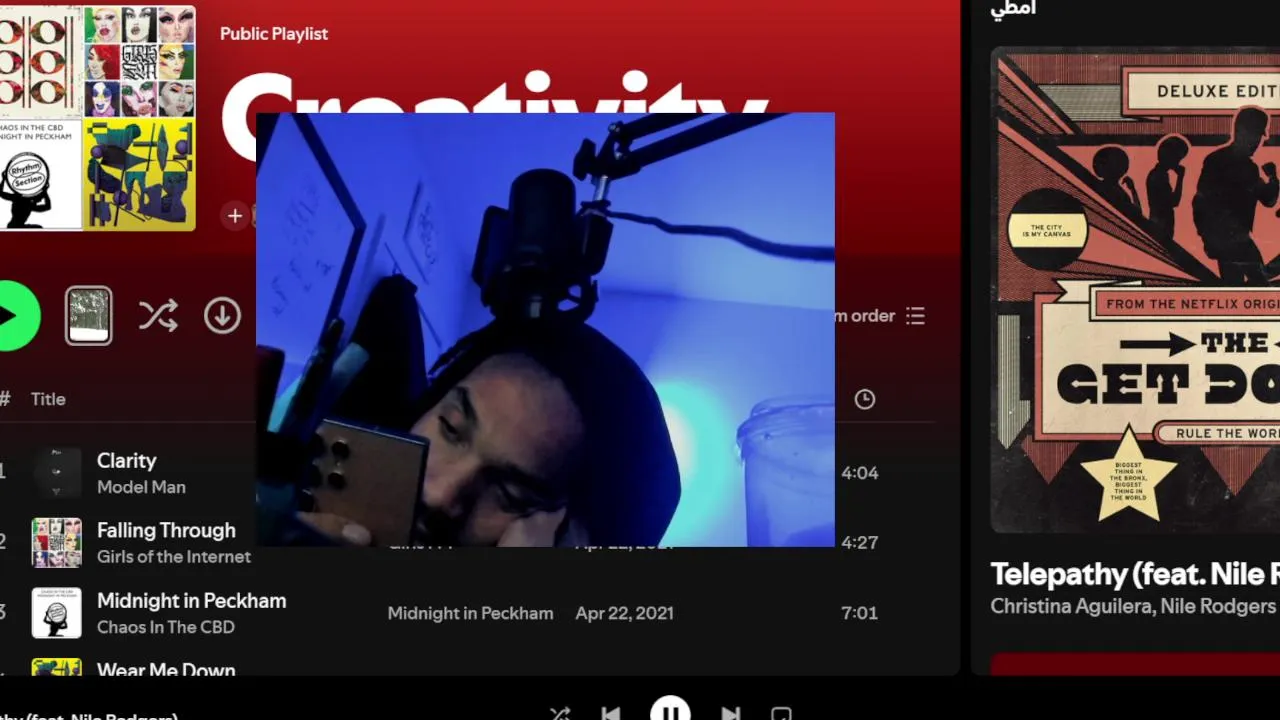The width and height of the screenshot is (1280, 720).
Task: Select the track Midnight in Peckham
Action: (x=192, y=601)
